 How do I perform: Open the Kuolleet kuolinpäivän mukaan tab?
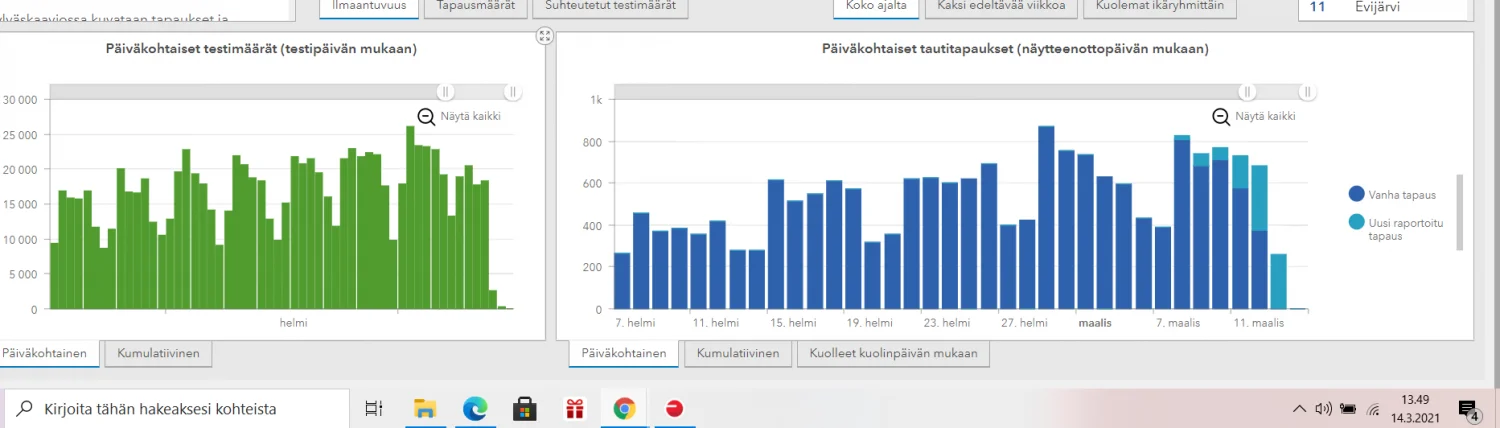(893, 353)
